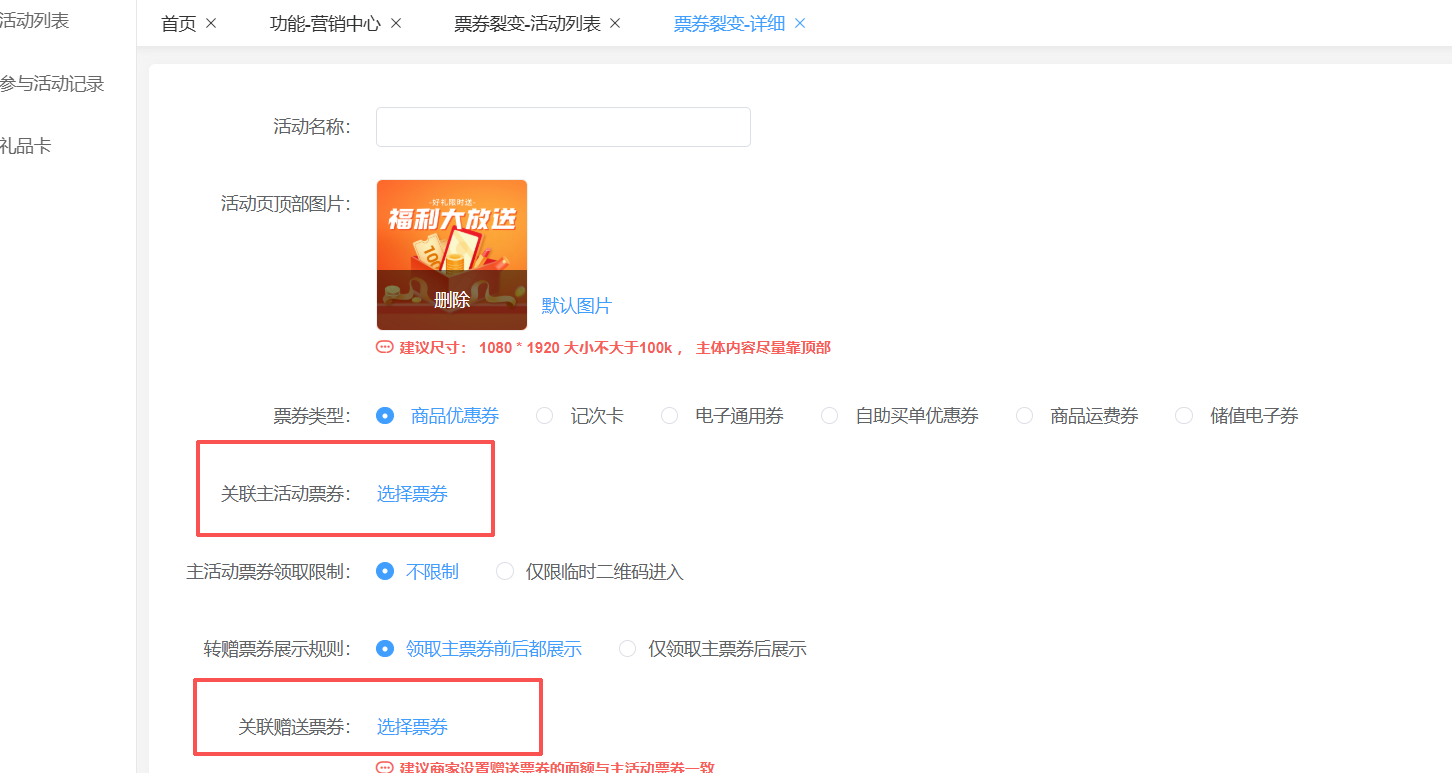Switch to 票券裂变-活动列表 tab
Screen dimensions: 1452x773
click(527, 24)
